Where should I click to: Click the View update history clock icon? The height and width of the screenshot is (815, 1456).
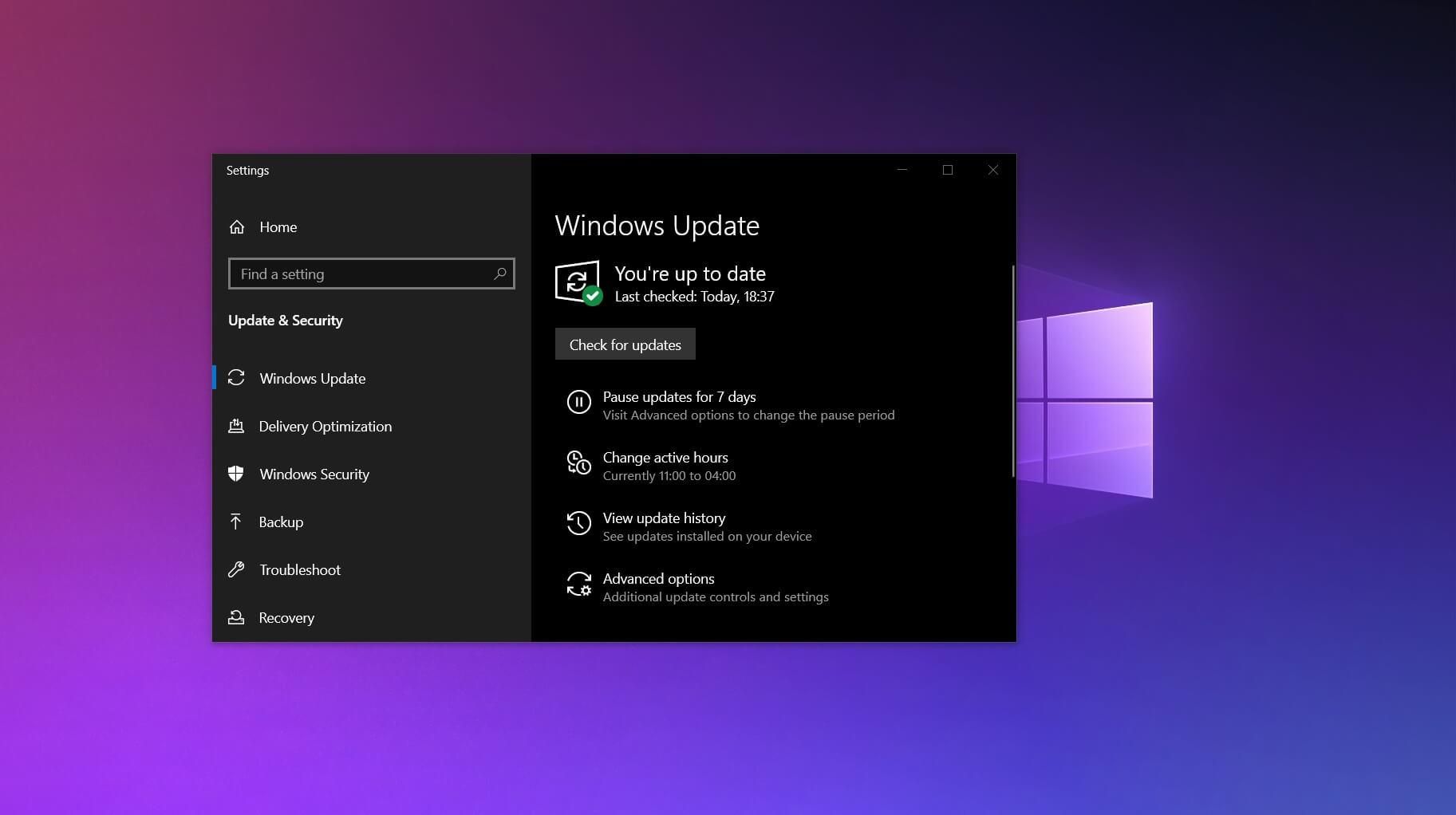tap(579, 523)
